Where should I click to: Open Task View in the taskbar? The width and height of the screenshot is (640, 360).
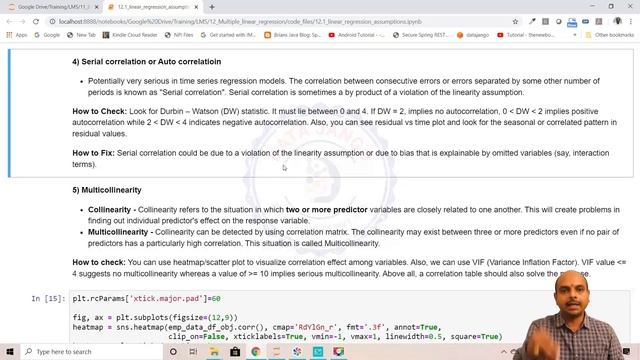pyautogui.click(x=193, y=352)
